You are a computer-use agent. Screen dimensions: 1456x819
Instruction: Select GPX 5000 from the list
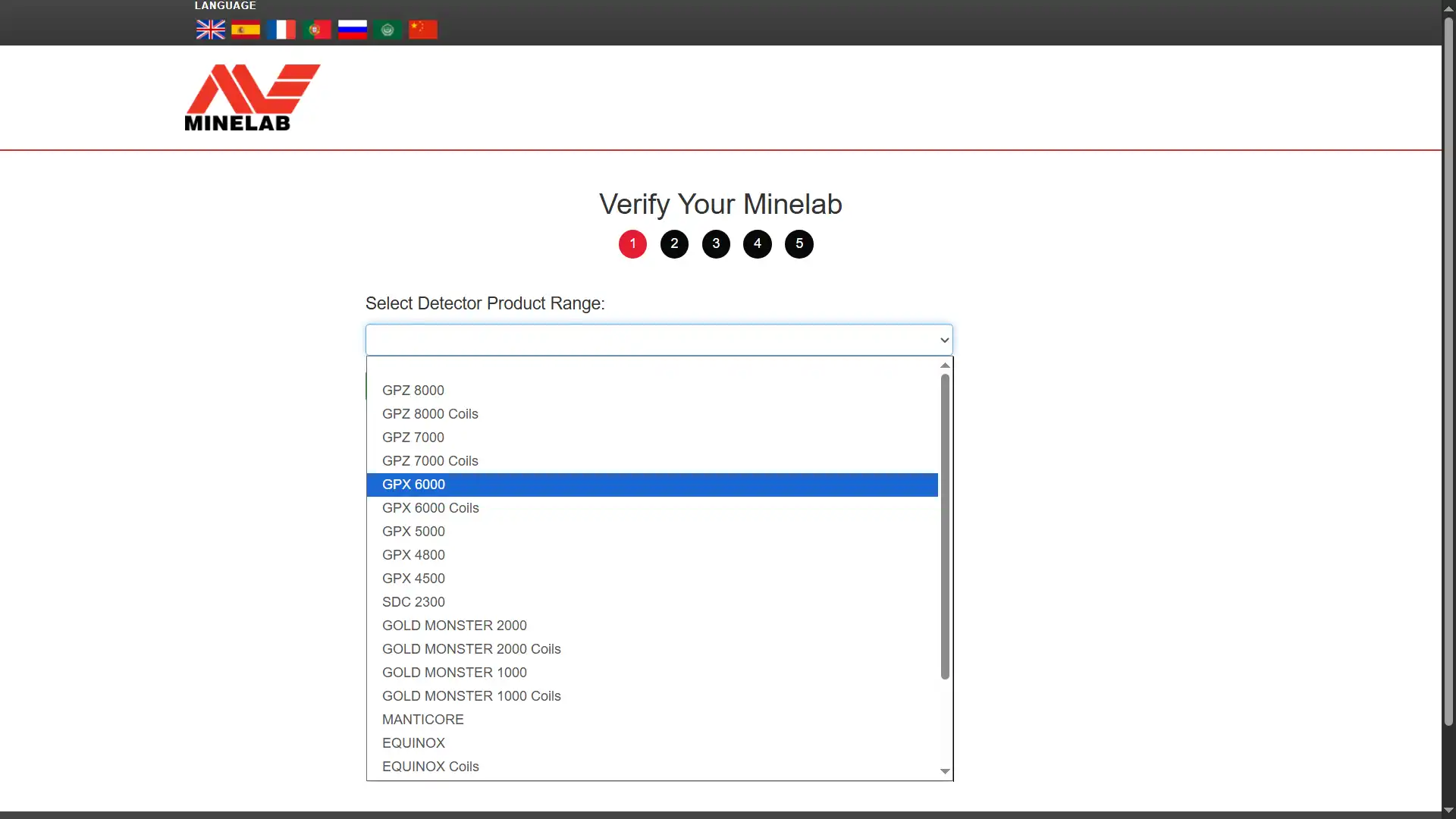click(x=652, y=532)
